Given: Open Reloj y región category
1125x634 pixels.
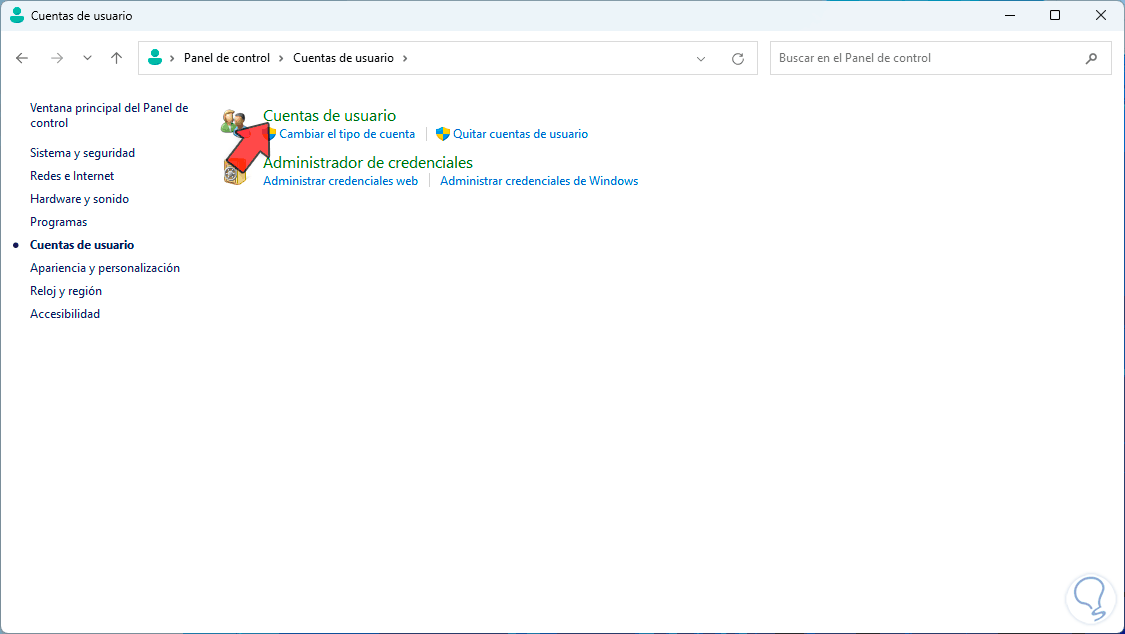Looking at the screenshot, I should (x=66, y=290).
